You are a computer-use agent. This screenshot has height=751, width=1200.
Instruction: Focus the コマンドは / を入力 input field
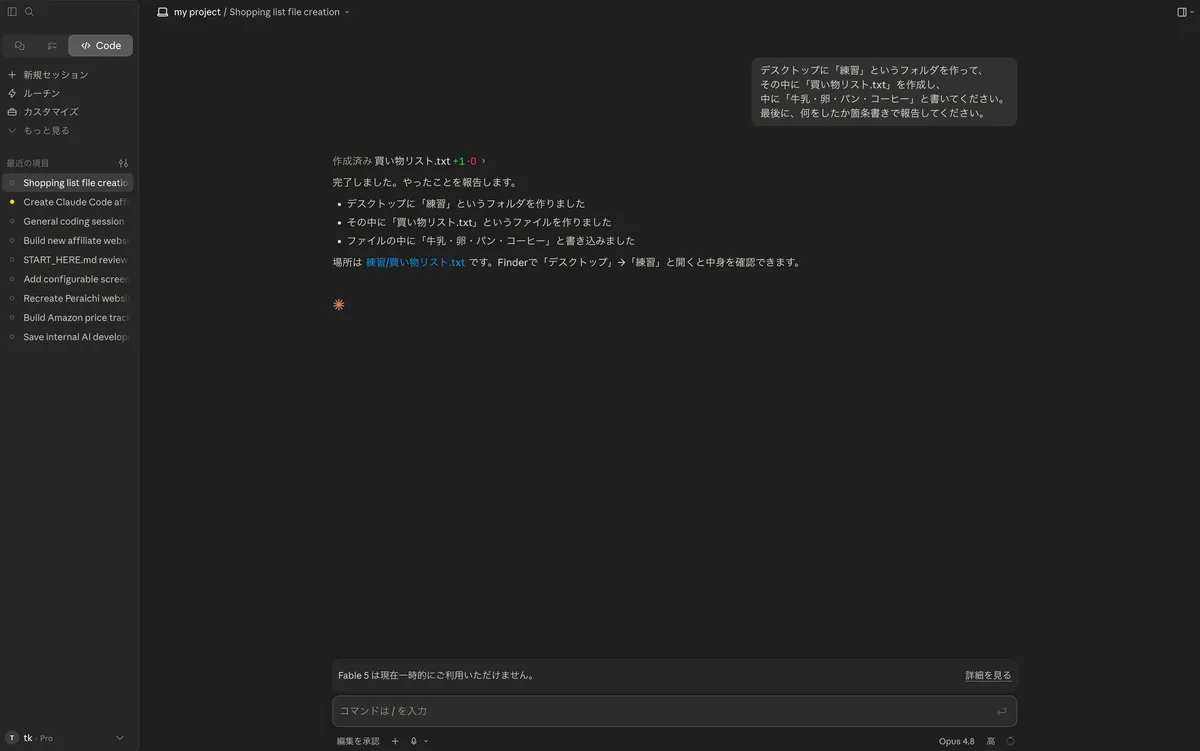coord(674,711)
